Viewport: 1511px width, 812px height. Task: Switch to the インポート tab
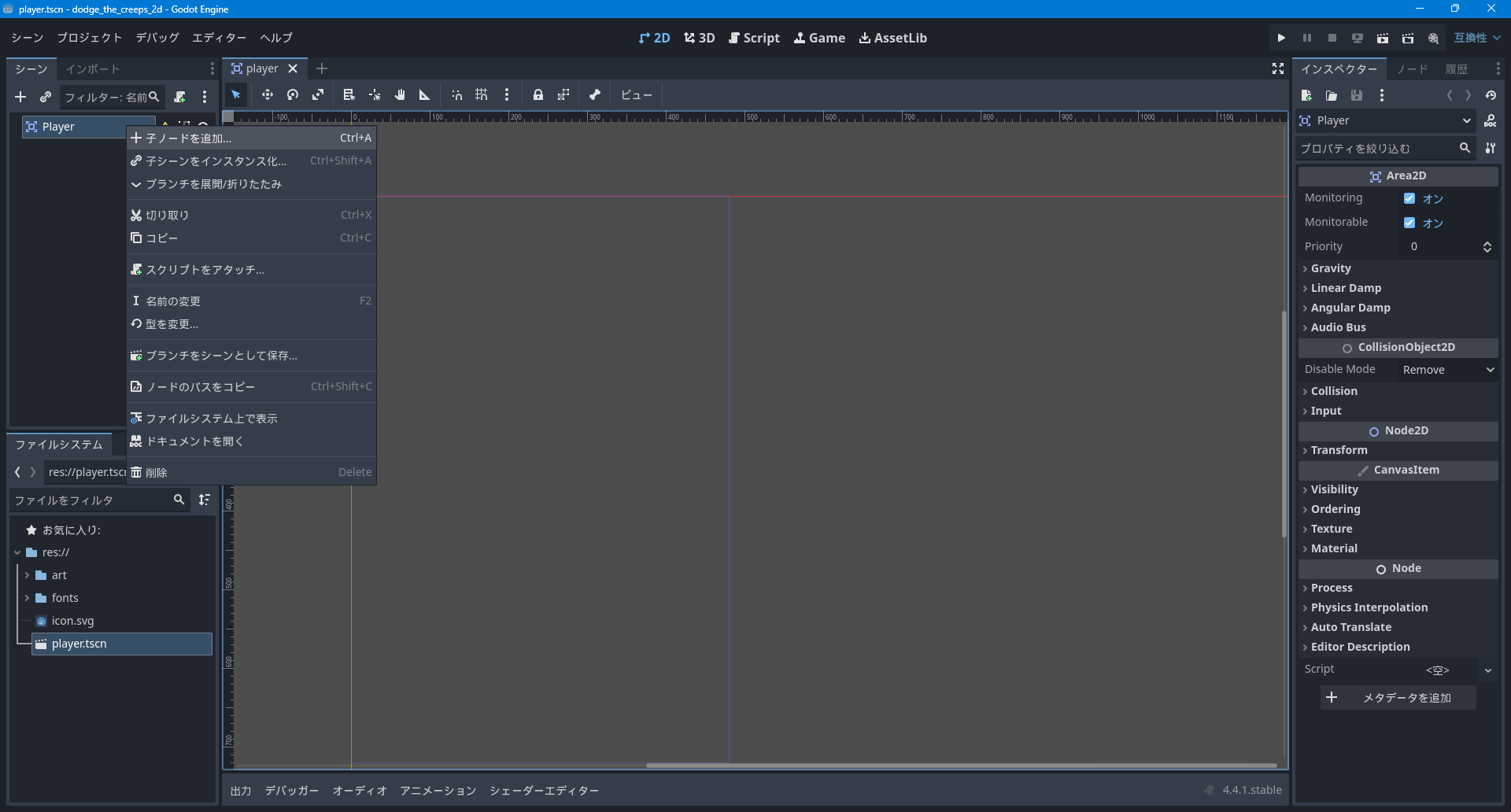point(93,69)
